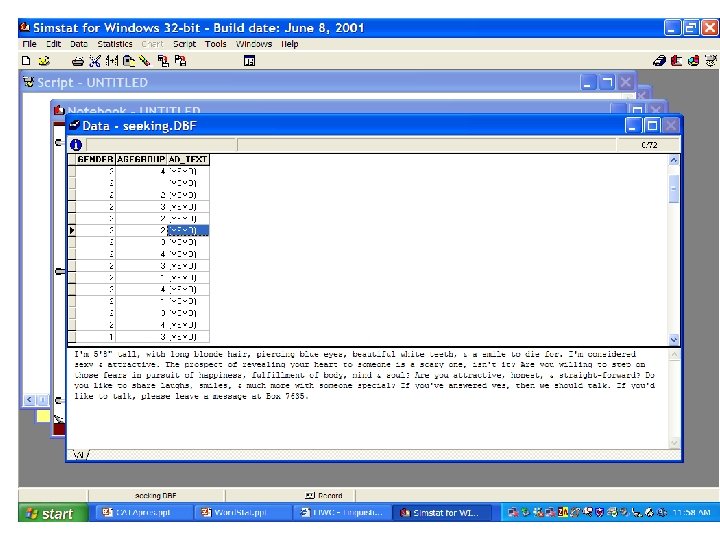Click the Simstat application title icon
This screenshot has width=720, height=540.
[x=24, y=28]
